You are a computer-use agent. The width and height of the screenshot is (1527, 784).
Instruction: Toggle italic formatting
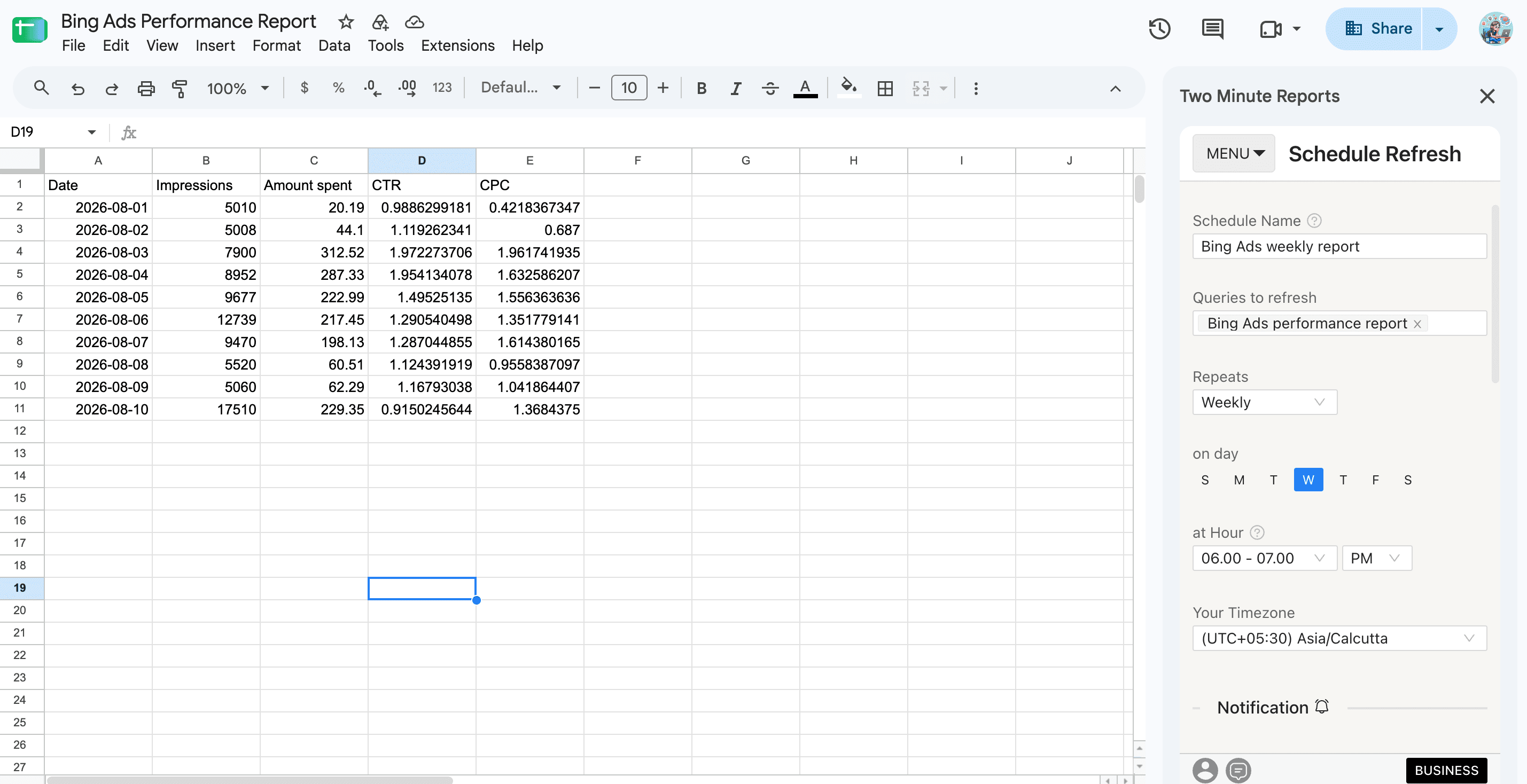[736, 88]
